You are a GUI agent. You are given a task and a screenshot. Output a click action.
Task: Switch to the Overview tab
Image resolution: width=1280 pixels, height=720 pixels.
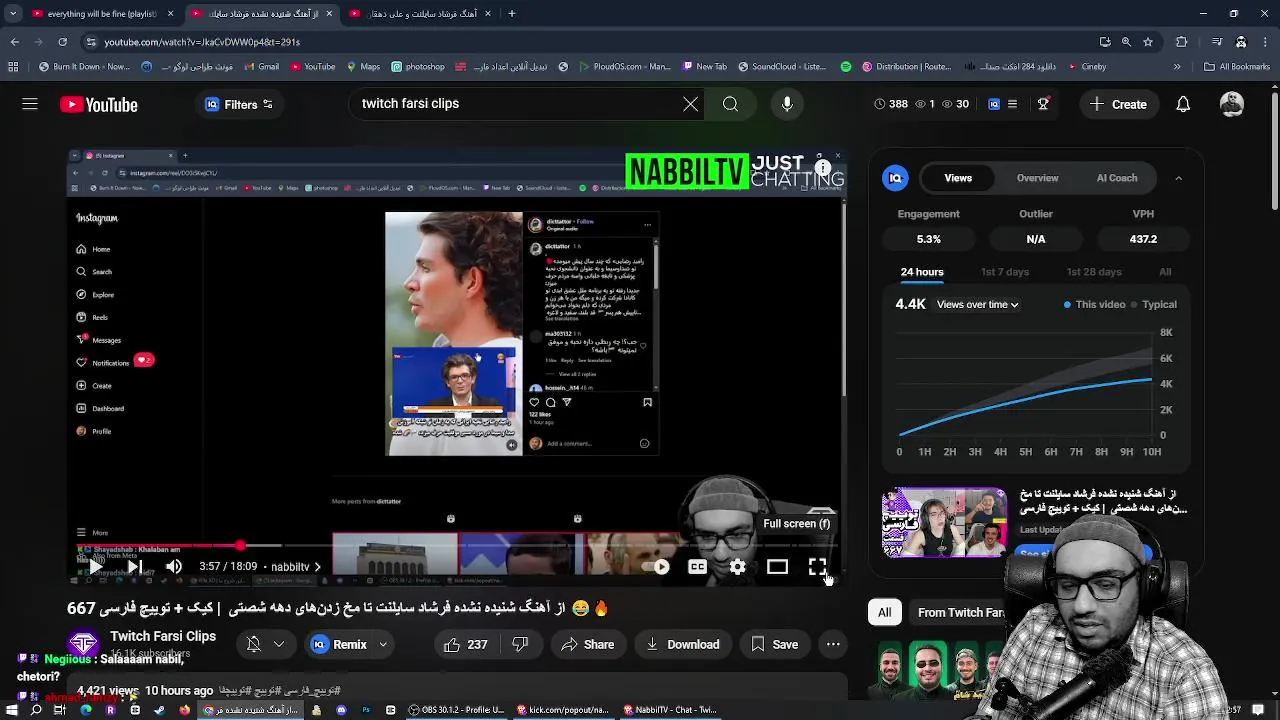[x=1037, y=178]
